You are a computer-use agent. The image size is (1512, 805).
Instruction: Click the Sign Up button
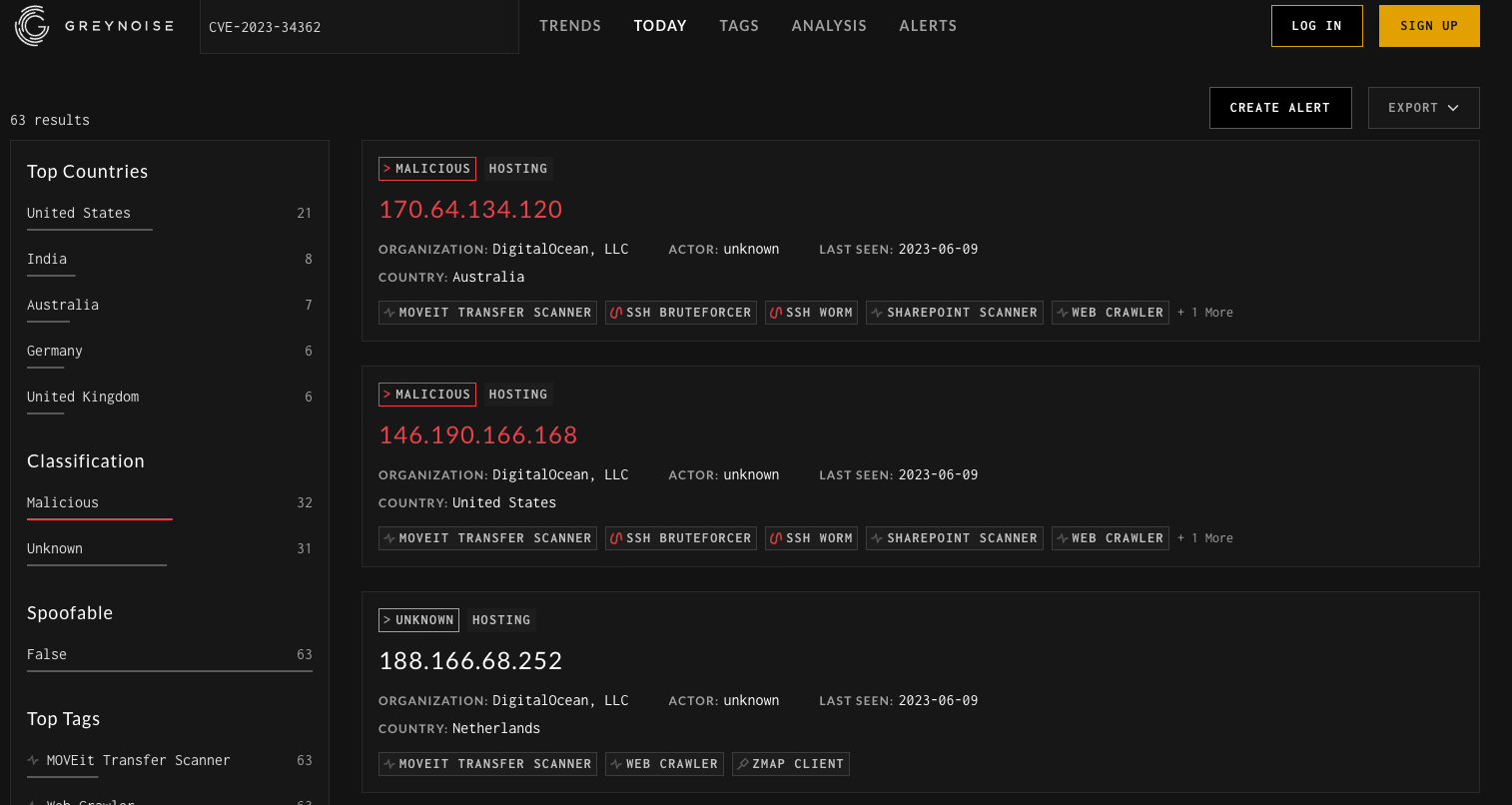tap(1429, 26)
